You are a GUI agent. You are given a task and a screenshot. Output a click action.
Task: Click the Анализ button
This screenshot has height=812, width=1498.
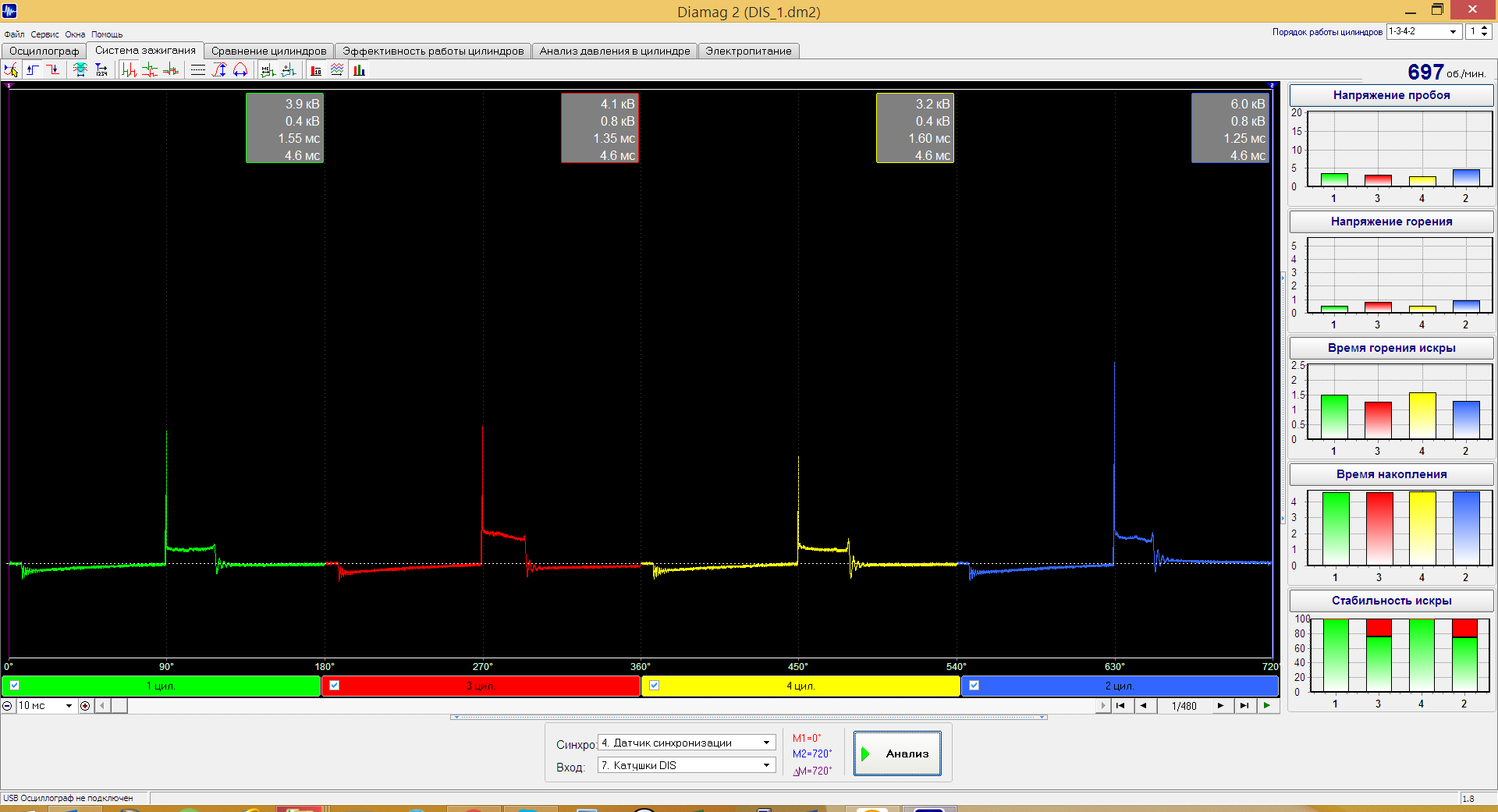[x=897, y=753]
